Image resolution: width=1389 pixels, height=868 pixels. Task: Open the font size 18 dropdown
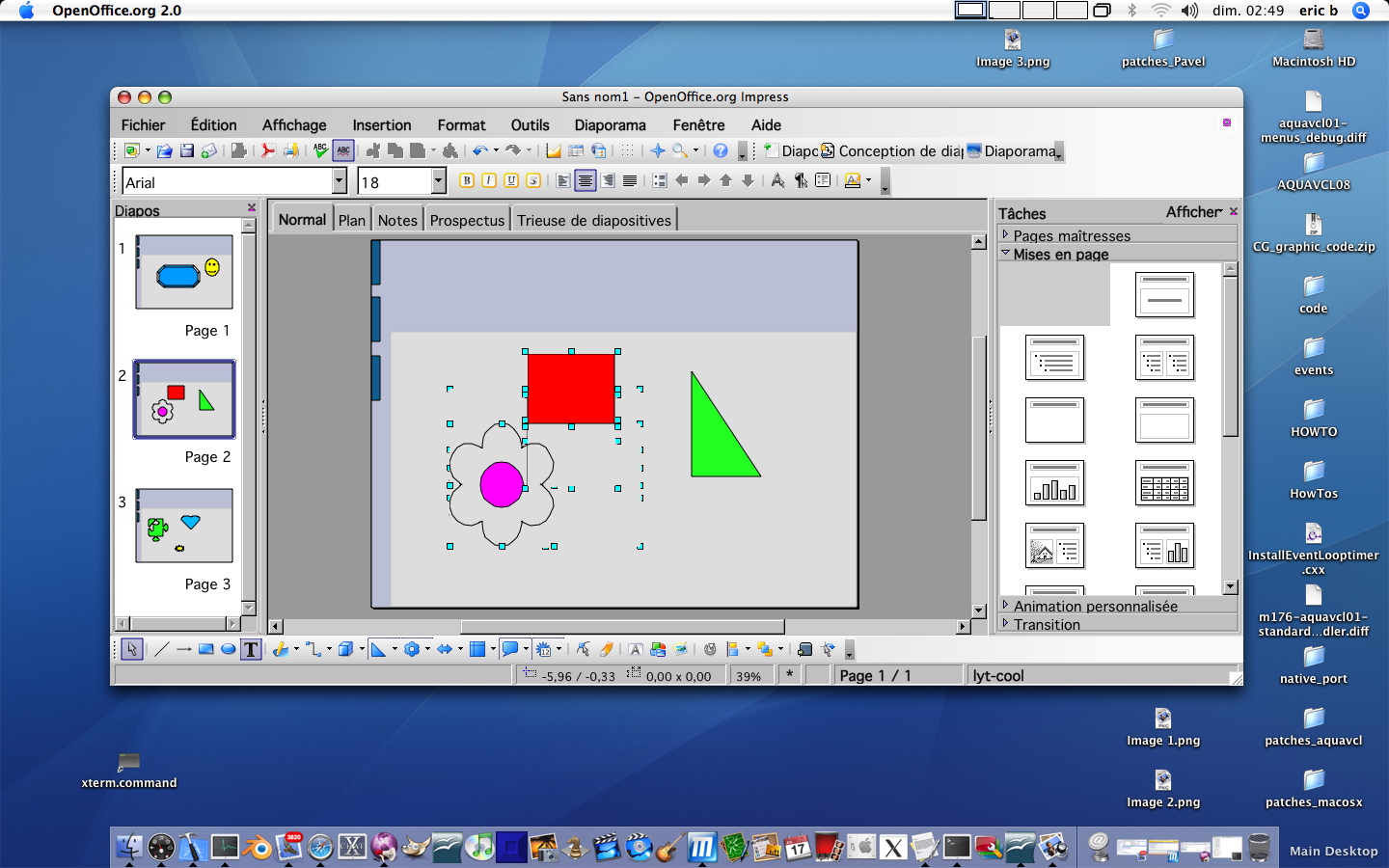(439, 181)
